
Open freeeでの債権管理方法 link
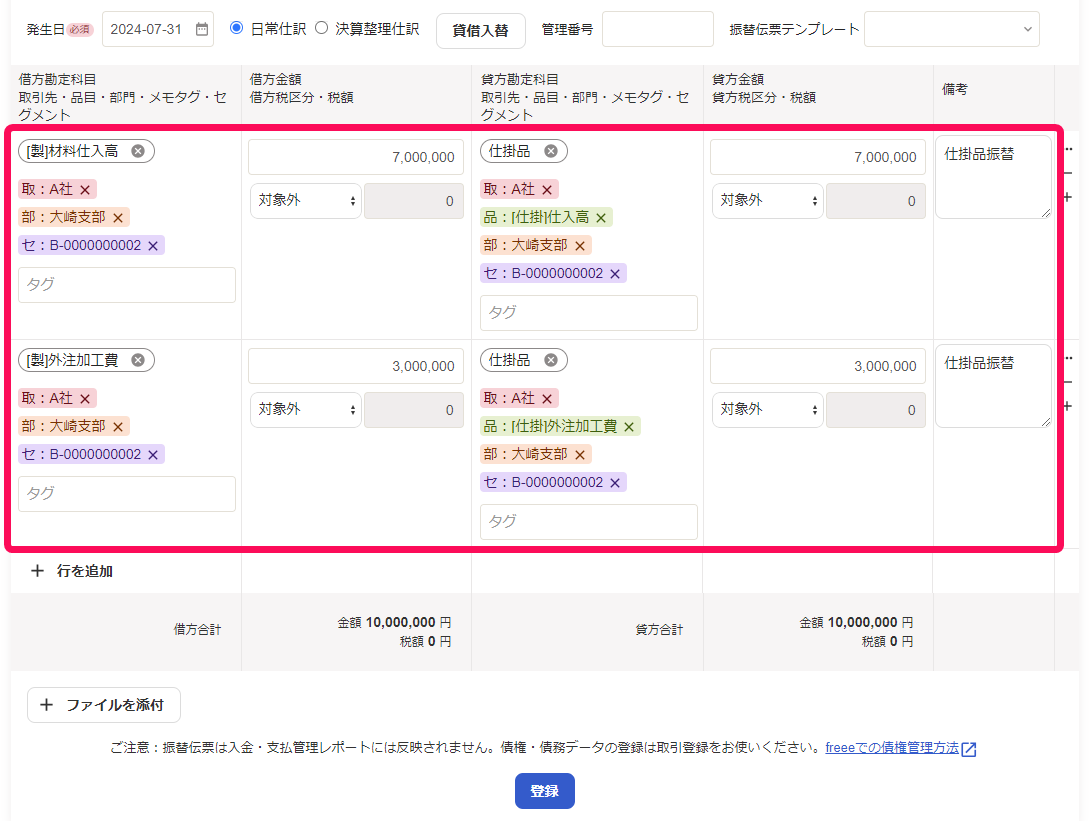892,748
